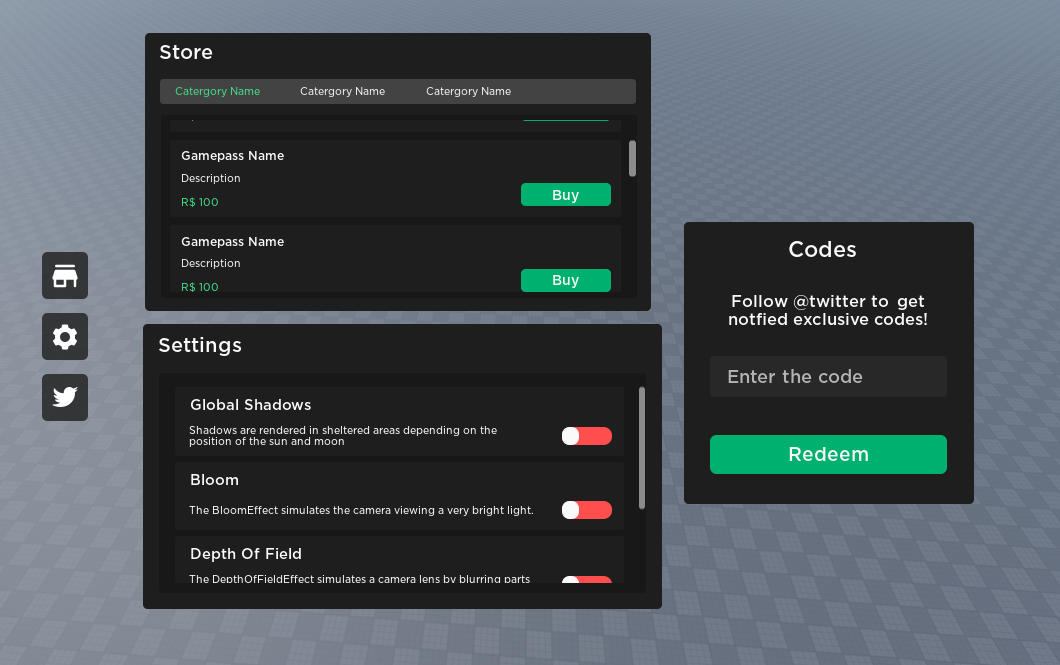The image size is (1060, 665).
Task: Click the partially visible buy button above
Action: pos(565,118)
